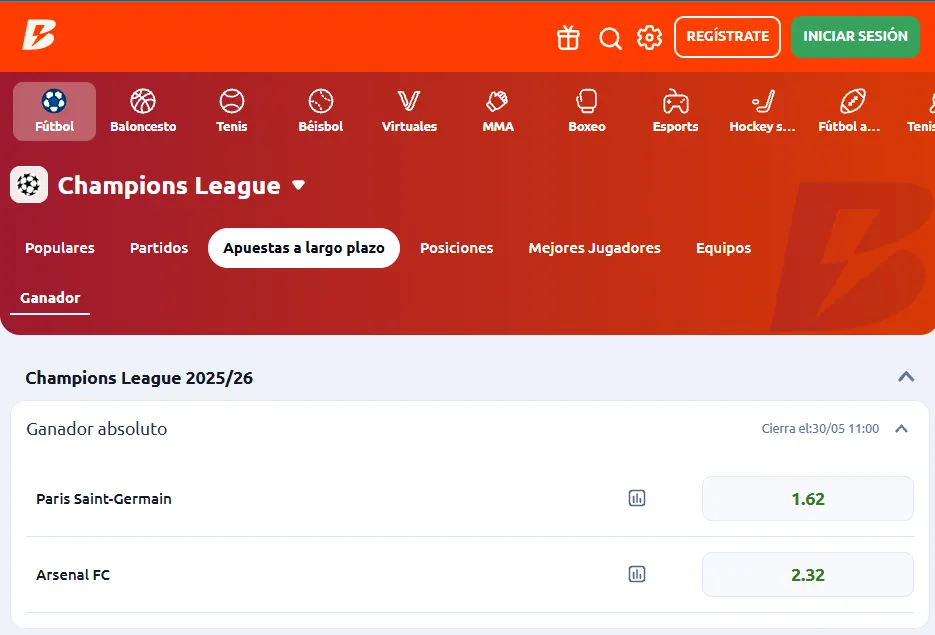Image resolution: width=935 pixels, height=635 pixels.
Task: Collapse the Champions League 2025/26 section
Action: [906, 377]
